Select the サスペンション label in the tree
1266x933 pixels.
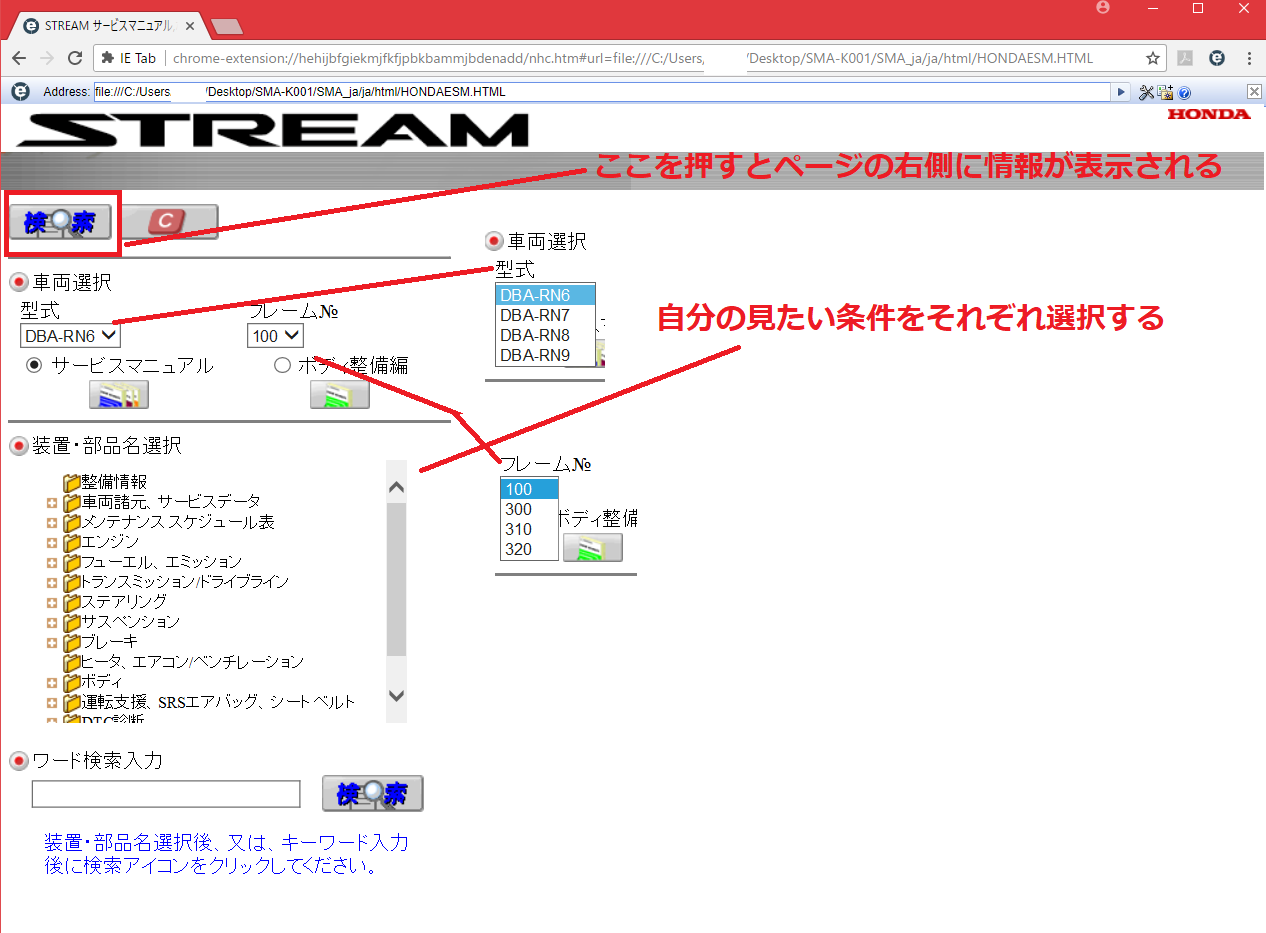[x=131, y=622]
